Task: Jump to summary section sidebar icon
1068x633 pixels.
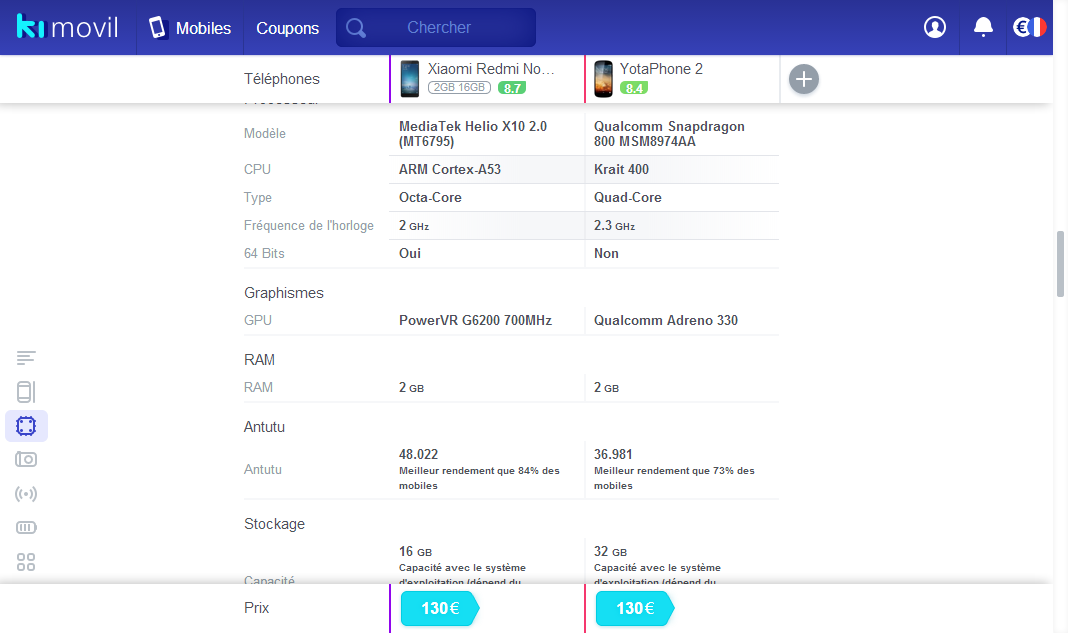Action: [x=26, y=358]
